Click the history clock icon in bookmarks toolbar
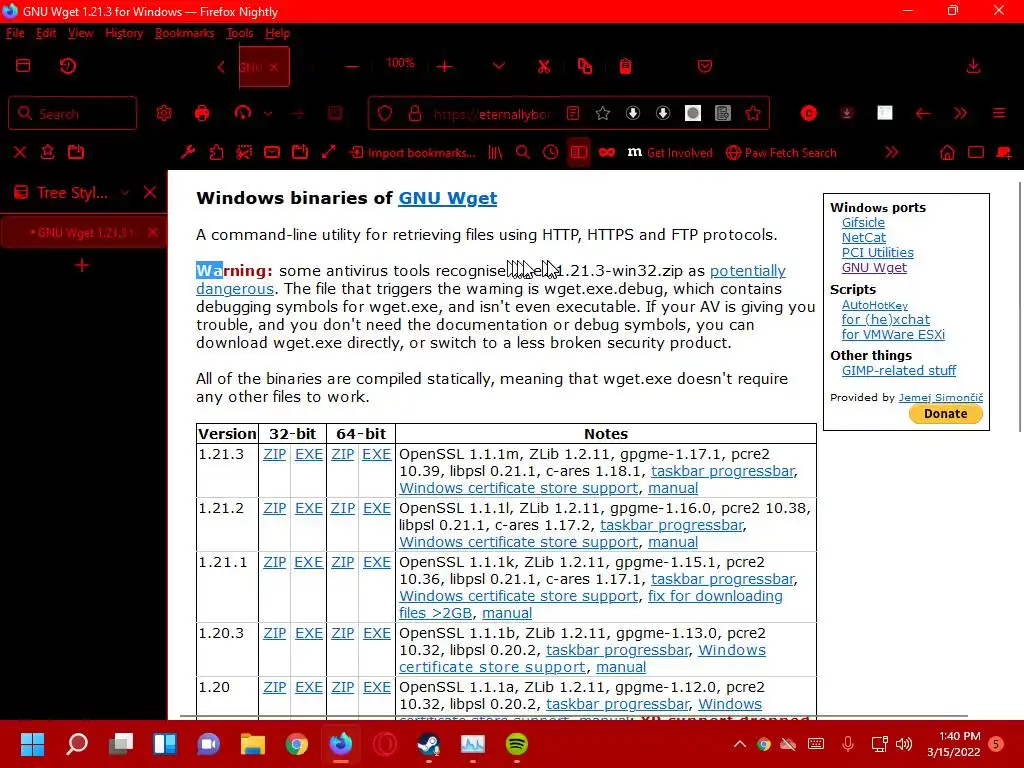The height and width of the screenshot is (768, 1024). tap(551, 152)
